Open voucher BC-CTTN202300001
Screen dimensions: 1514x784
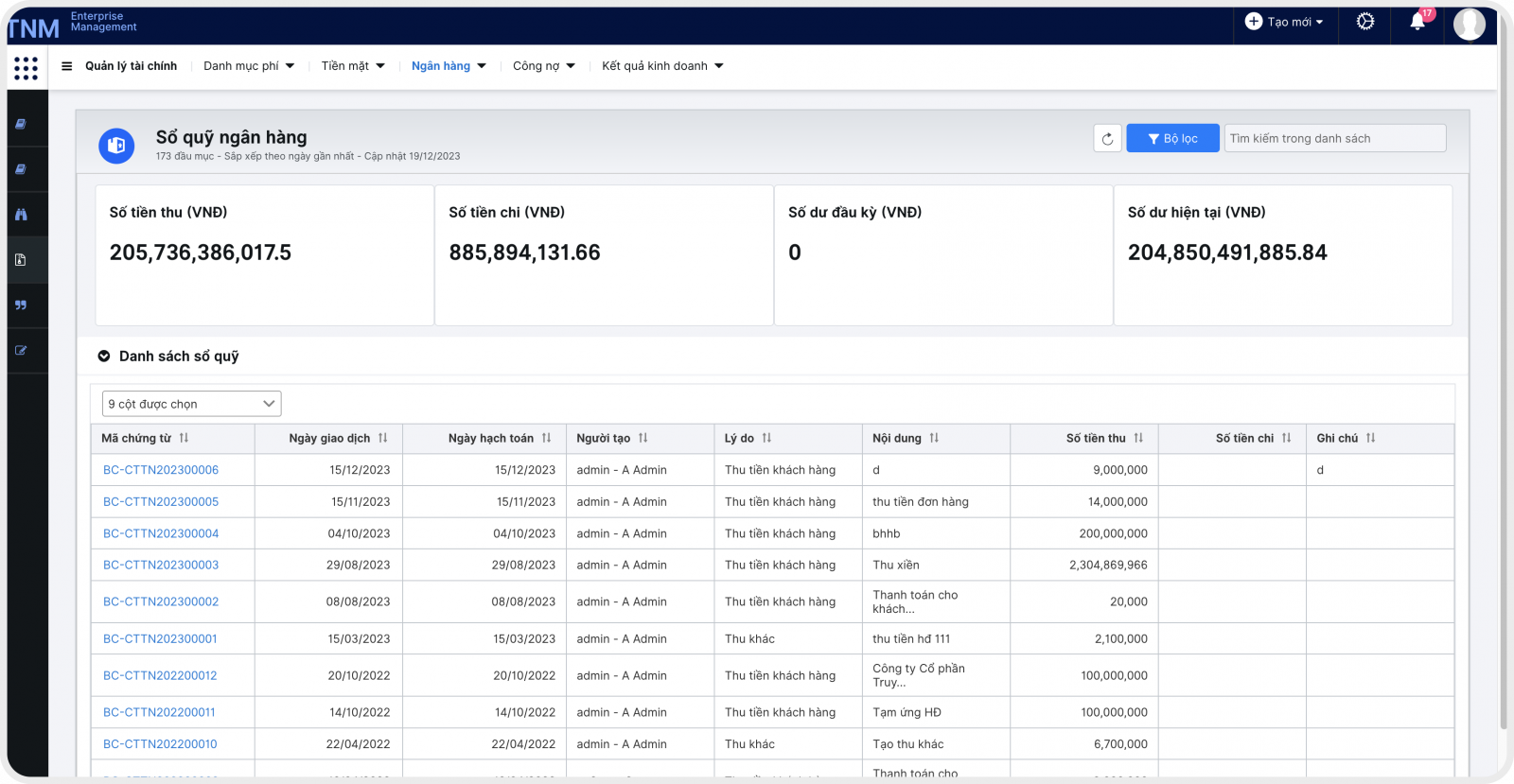160,639
